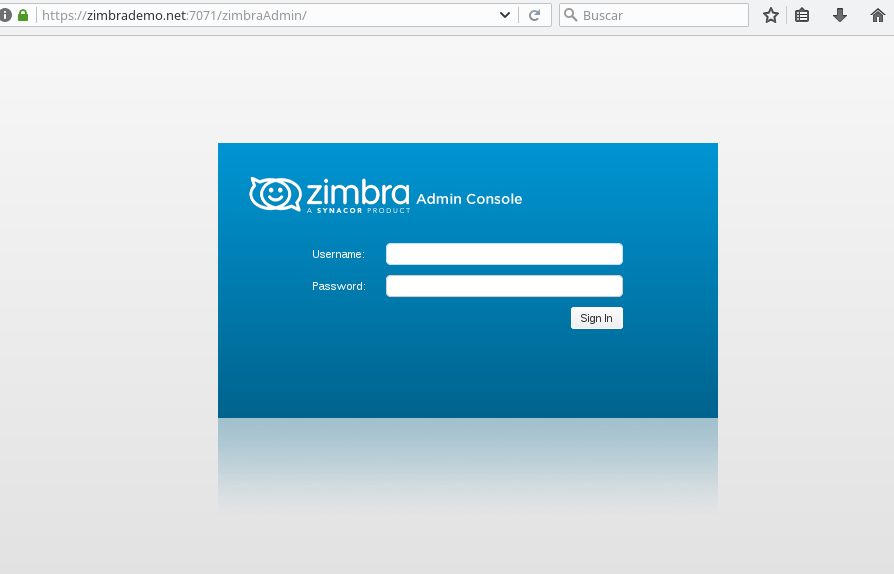Click the Username: label
The image size is (894, 574).
tap(339, 254)
